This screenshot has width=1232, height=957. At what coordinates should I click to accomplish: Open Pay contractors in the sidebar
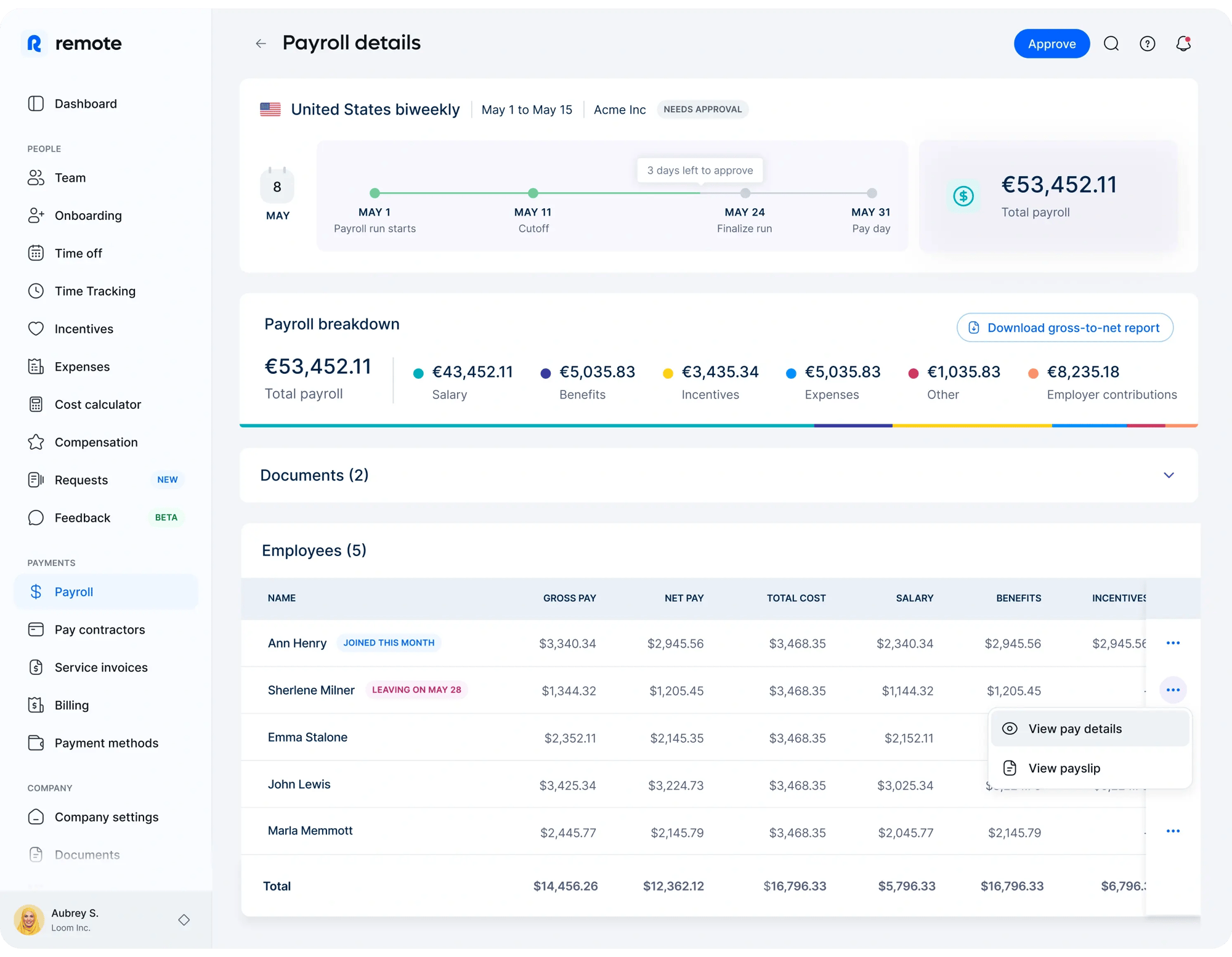click(99, 629)
